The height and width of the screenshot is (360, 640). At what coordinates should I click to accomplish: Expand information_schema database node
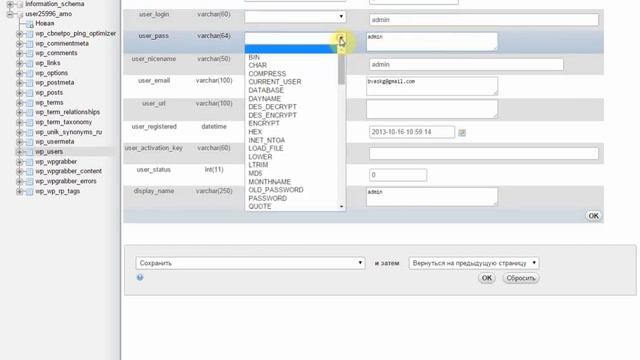click(10, 4)
